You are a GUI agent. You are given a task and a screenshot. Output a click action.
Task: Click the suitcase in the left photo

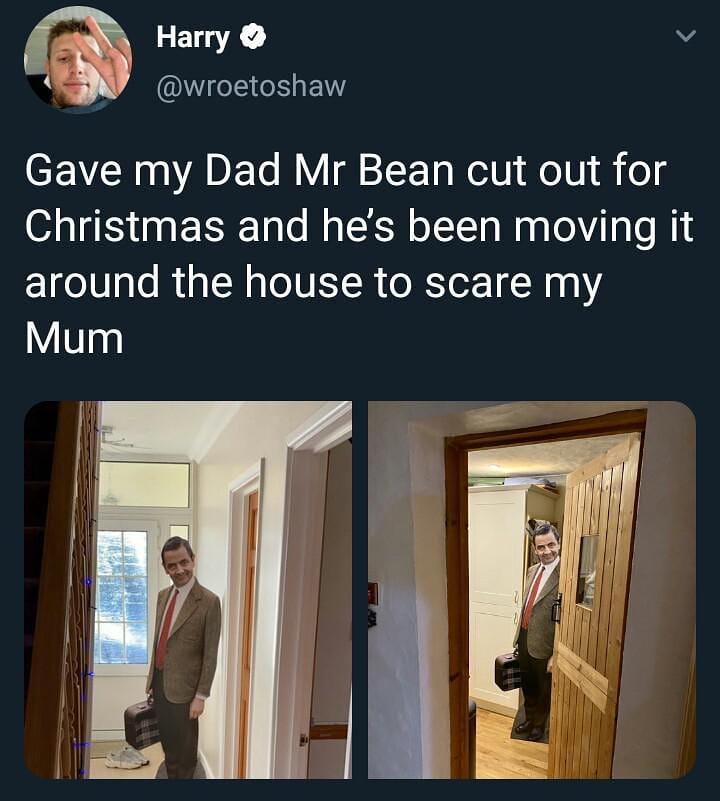141,725
